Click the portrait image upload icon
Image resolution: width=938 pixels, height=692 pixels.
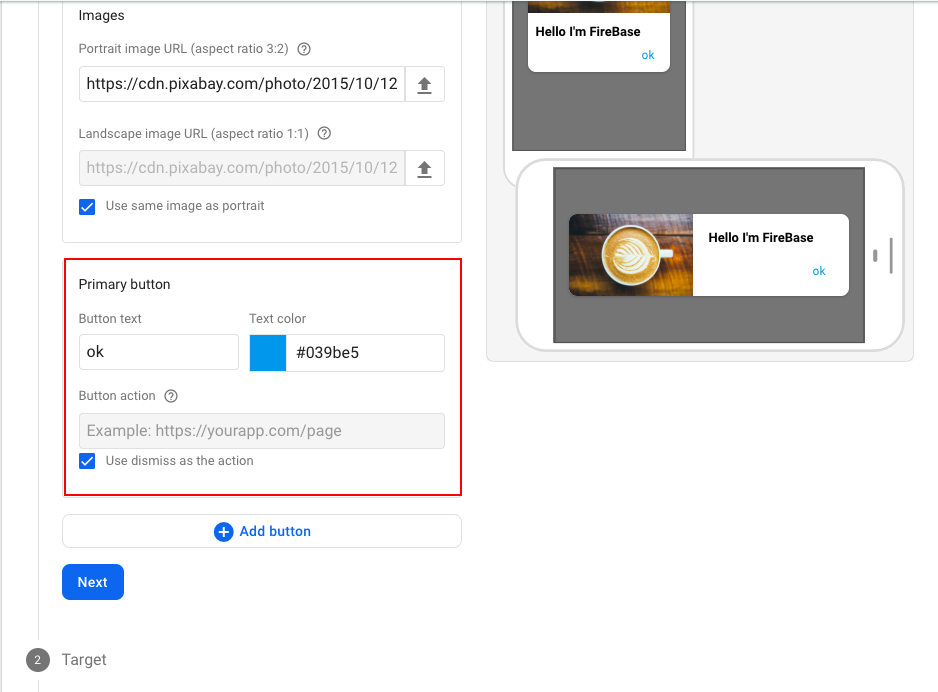pyautogui.click(x=424, y=84)
